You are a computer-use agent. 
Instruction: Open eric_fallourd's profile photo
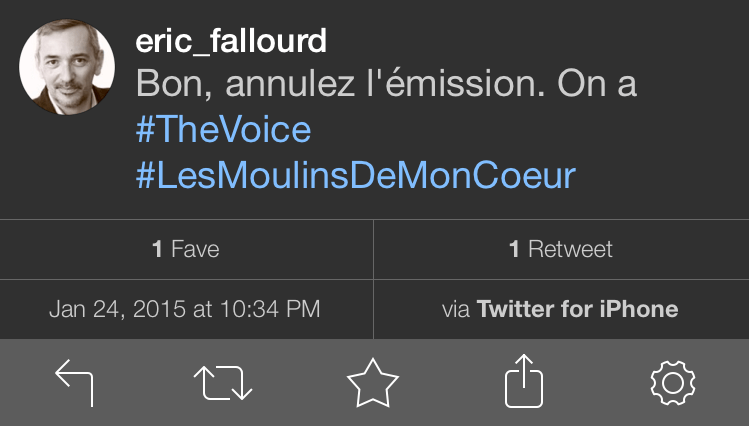[66, 66]
